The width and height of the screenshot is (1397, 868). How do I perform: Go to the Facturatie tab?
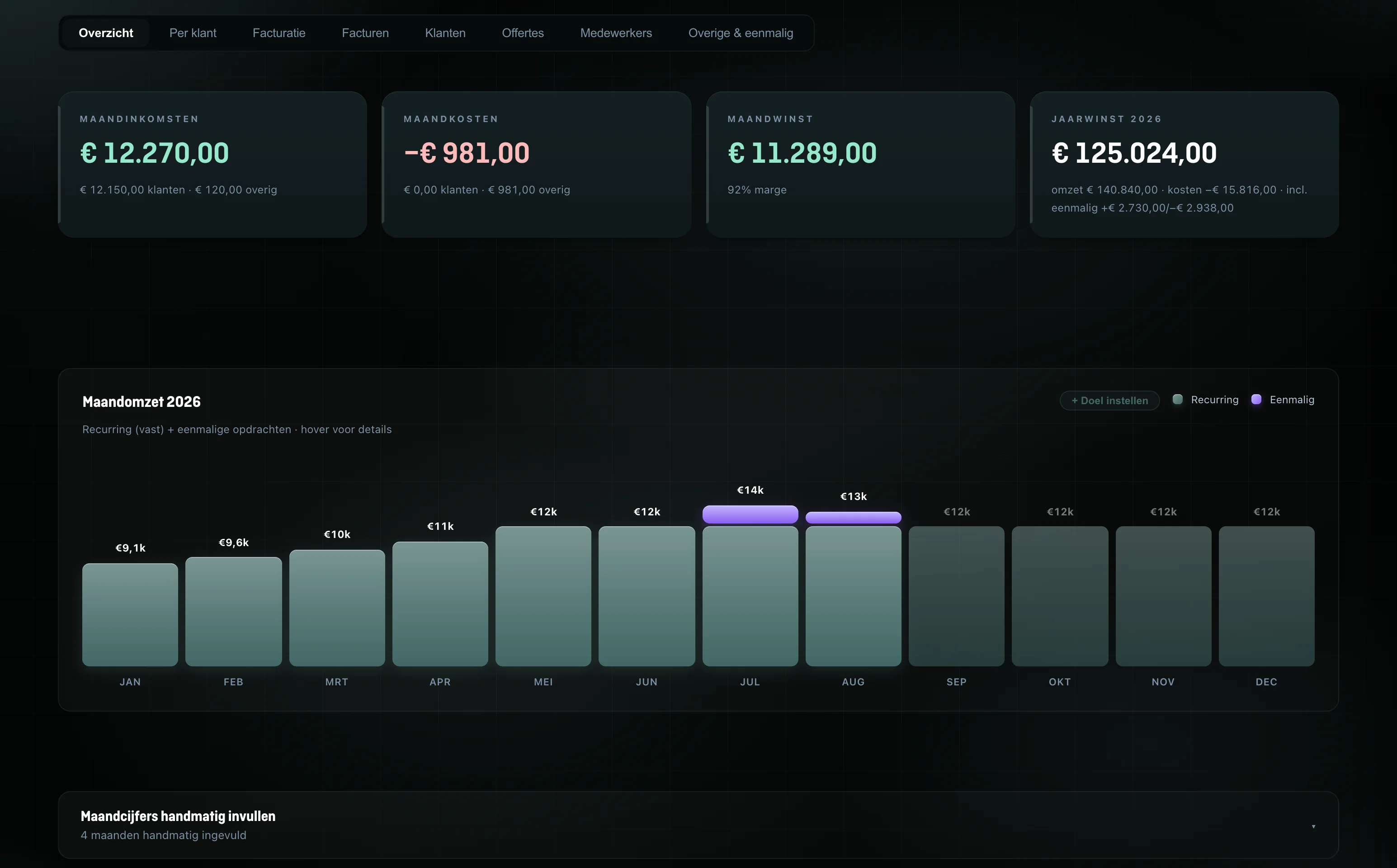[279, 33]
